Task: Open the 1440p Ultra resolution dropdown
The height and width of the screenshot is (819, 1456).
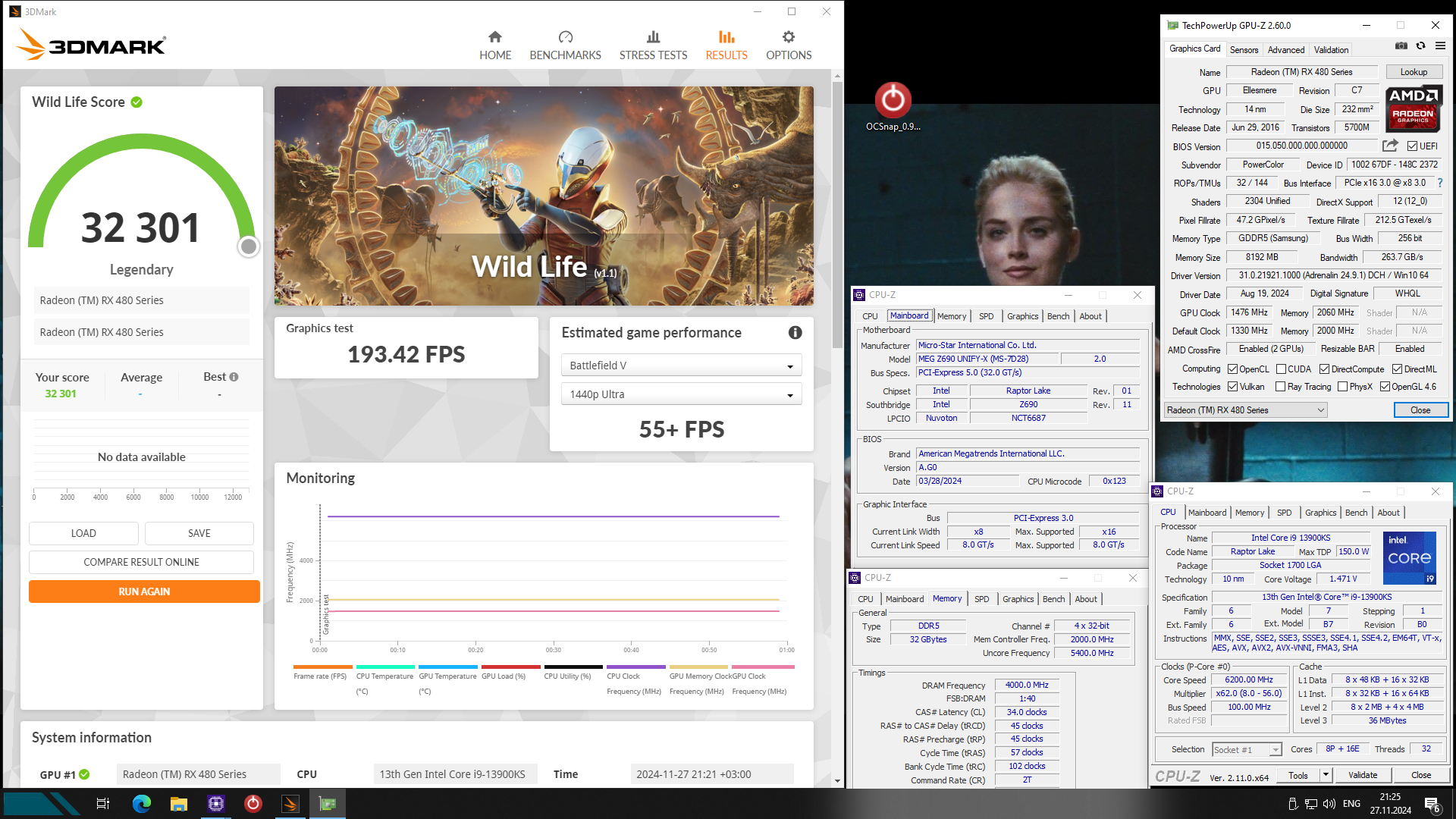Action: [681, 394]
